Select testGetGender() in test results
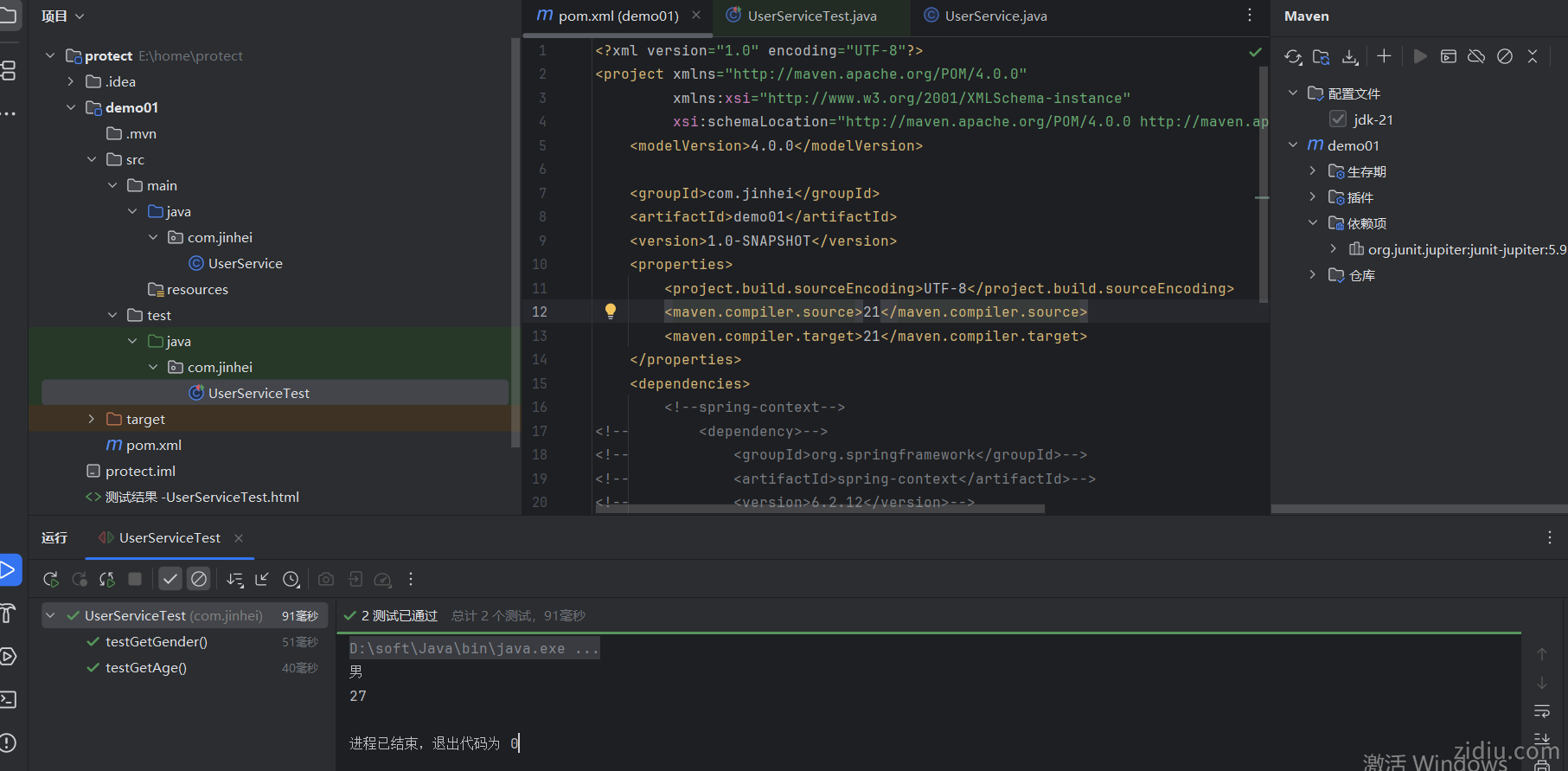Image resolution: width=1568 pixels, height=771 pixels. tap(157, 642)
